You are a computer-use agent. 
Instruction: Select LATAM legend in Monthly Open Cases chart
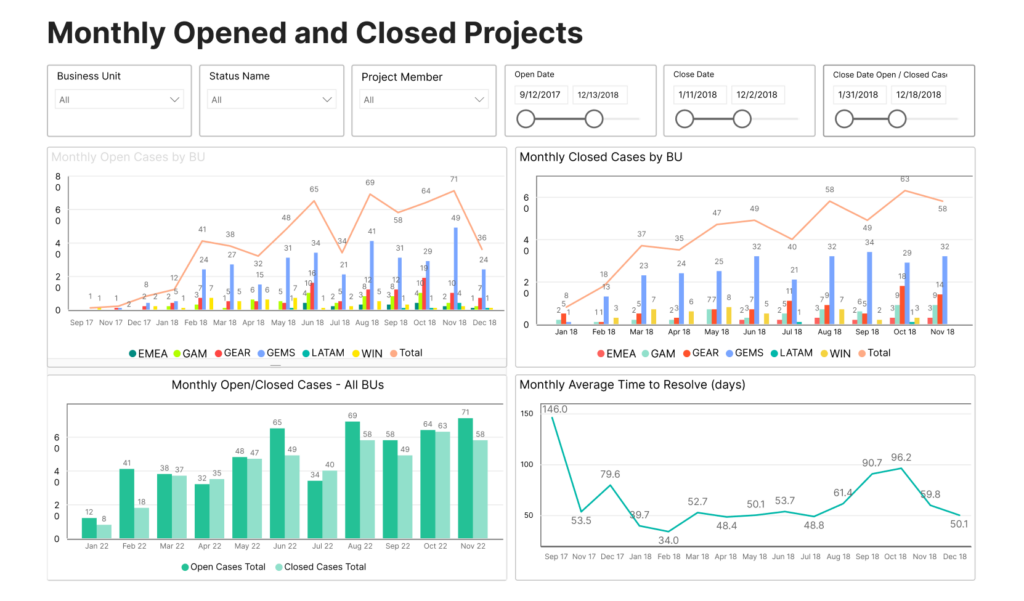(x=323, y=353)
